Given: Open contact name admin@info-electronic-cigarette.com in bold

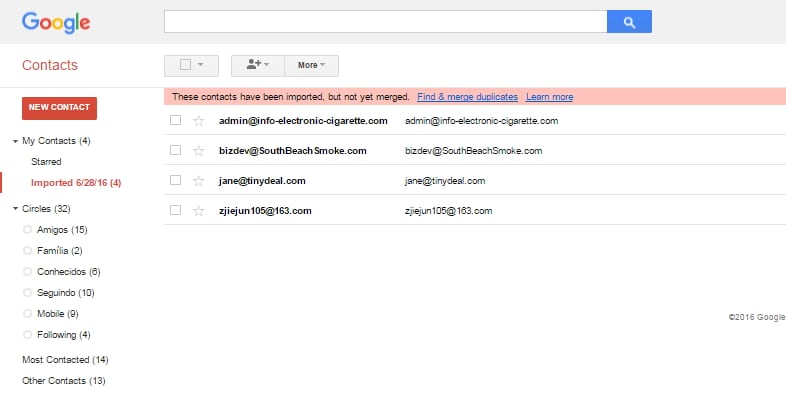Looking at the screenshot, I should [x=303, y=121].
